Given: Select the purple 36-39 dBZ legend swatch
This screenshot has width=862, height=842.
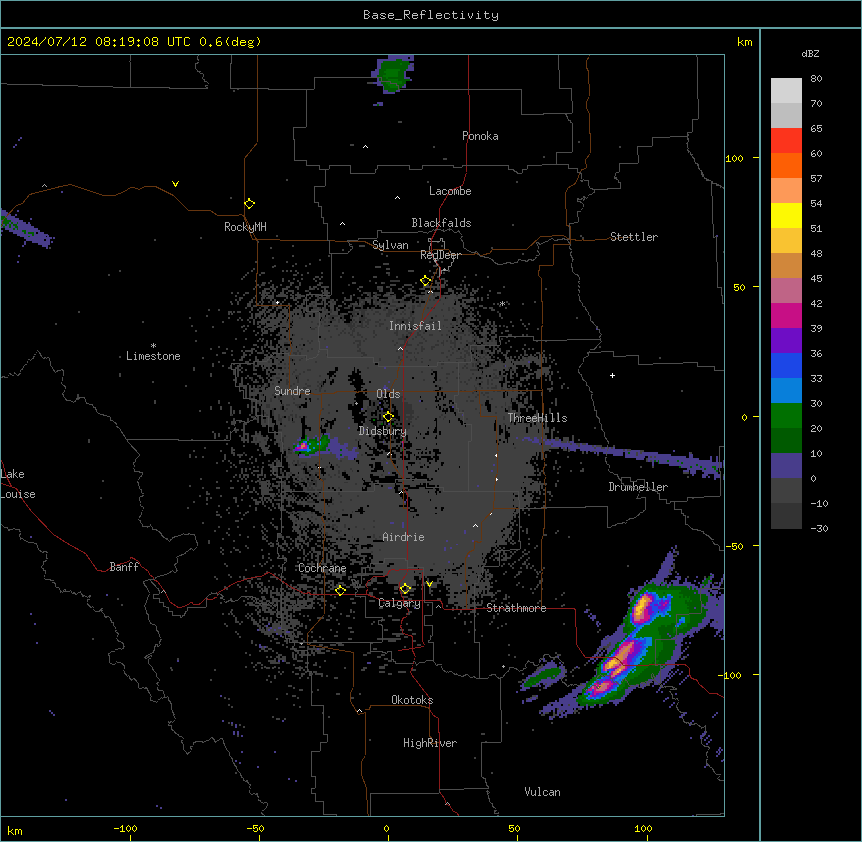Looking at the screenshot, I should (x=786, y=340).
